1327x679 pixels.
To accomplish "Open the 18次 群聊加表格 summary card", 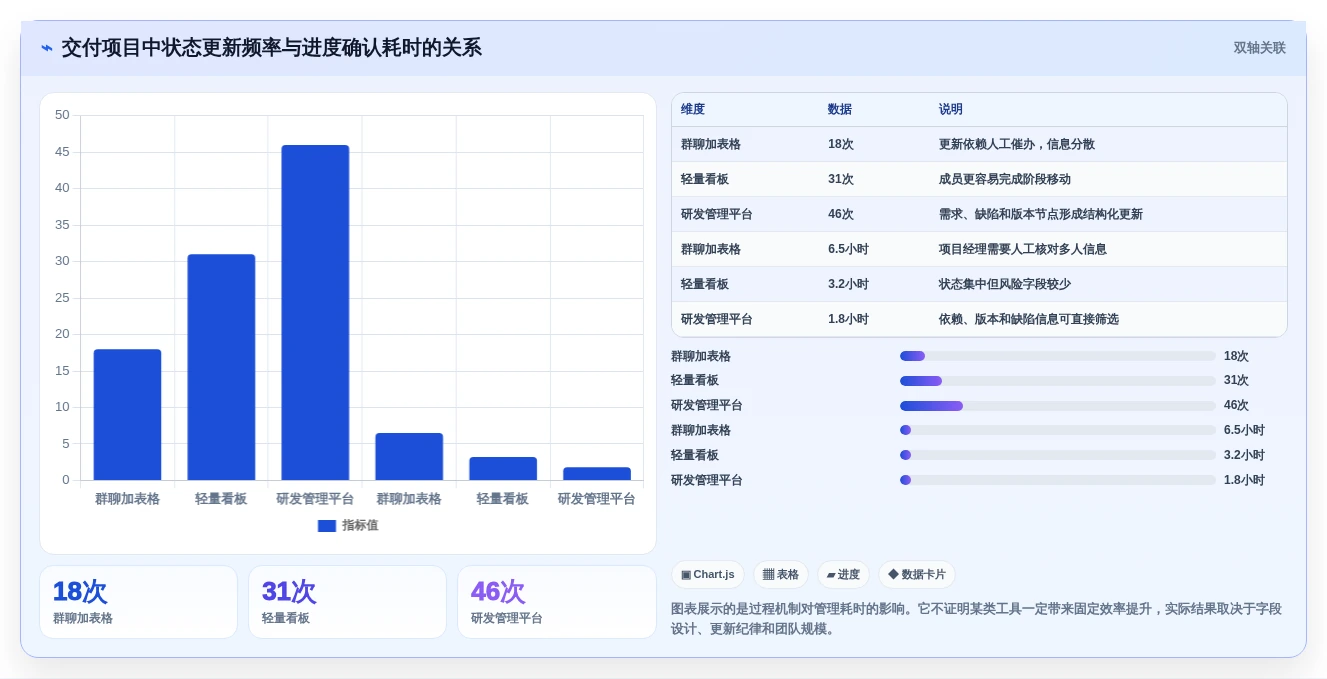I will tap(139, 602).
